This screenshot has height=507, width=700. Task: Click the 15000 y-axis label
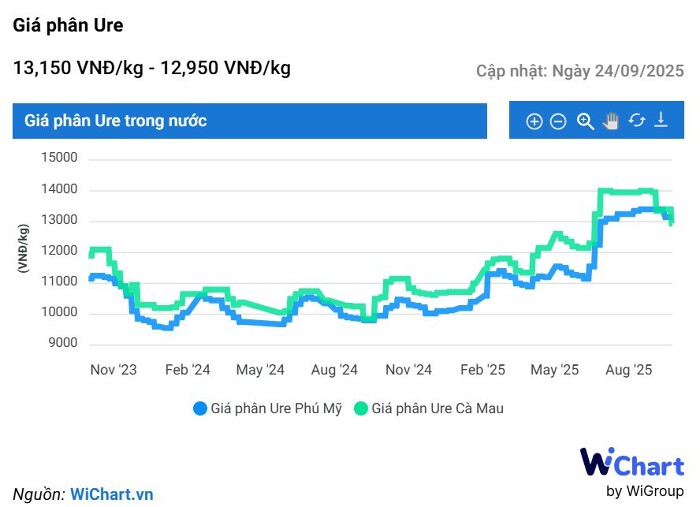[x=58, y=158]
